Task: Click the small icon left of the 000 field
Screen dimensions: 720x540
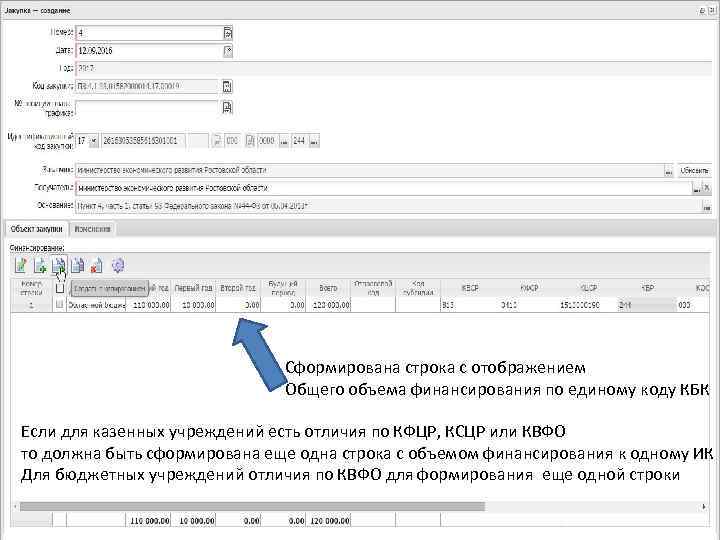Action: (x=217, y=141)
